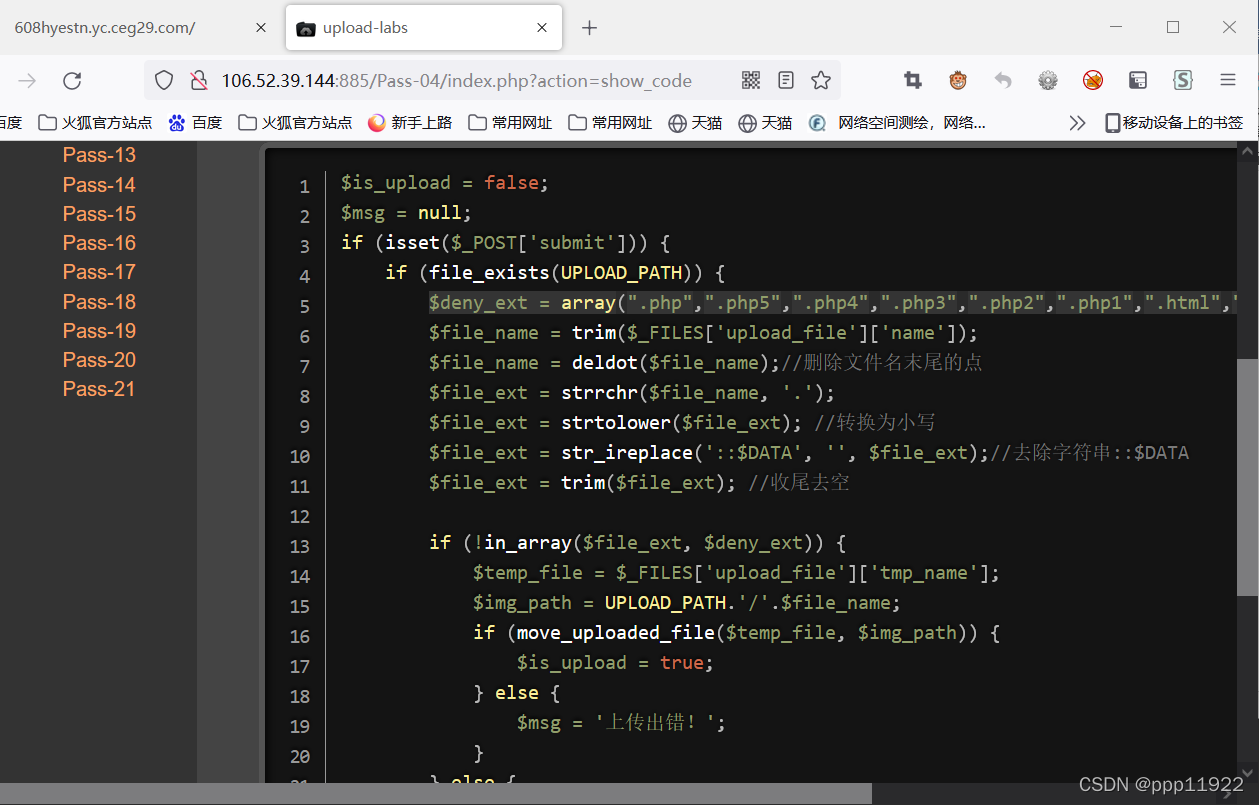
Task: Open the Firefox hamburger menu
Action: 1228,81
